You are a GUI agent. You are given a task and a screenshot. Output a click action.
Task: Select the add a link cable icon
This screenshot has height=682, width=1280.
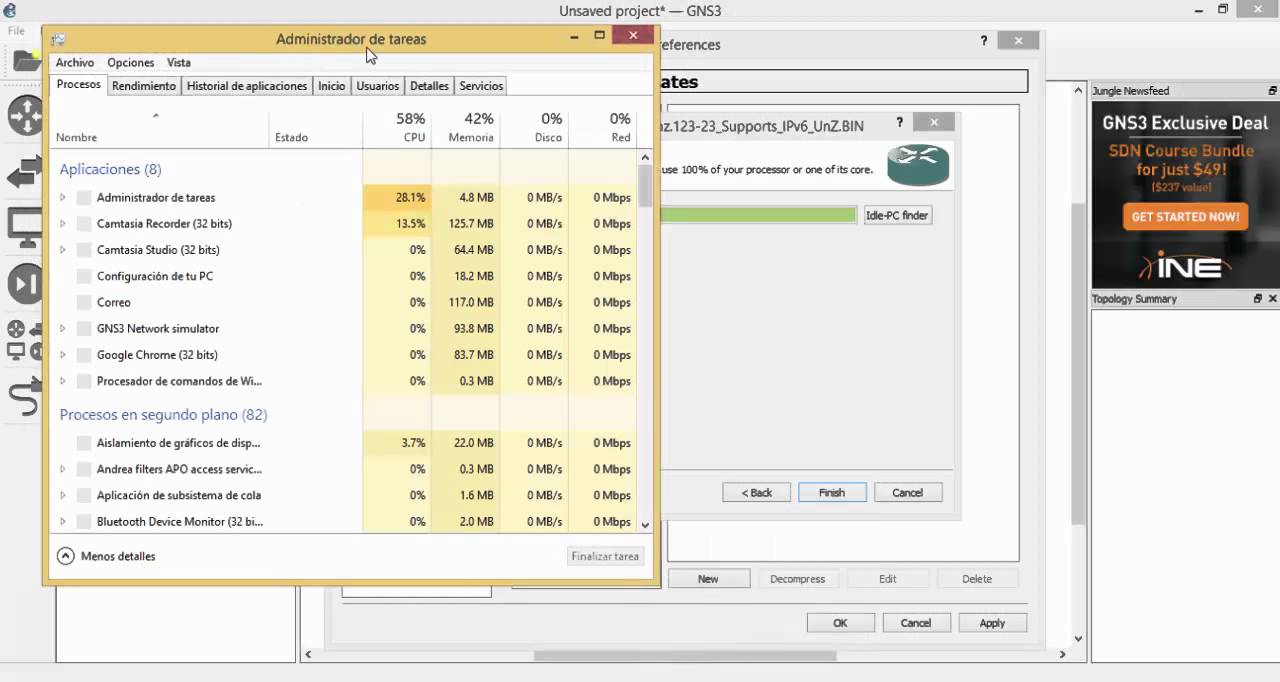[24, 398]
